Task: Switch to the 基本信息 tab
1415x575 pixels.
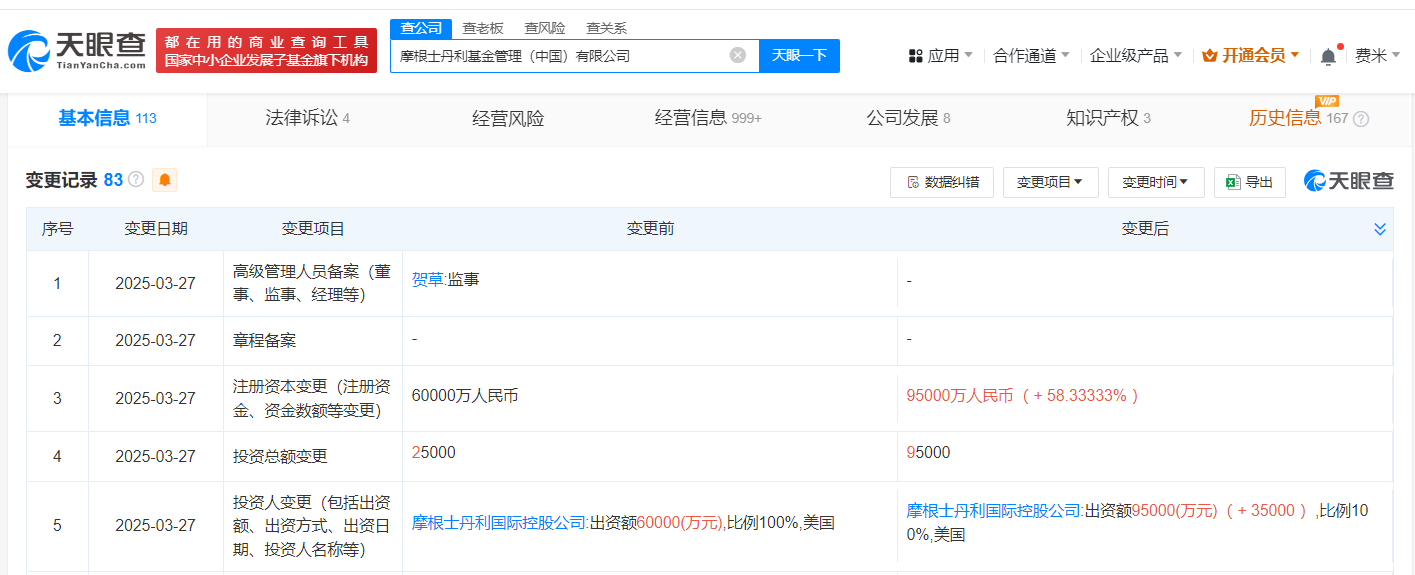Action: click(107, 119)
